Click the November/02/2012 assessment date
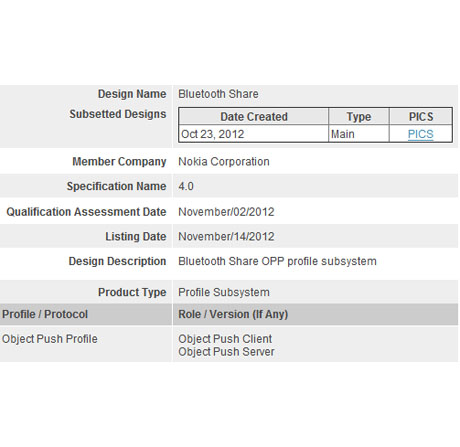This screenshot has height=447, width=460. tap(226, 212)
